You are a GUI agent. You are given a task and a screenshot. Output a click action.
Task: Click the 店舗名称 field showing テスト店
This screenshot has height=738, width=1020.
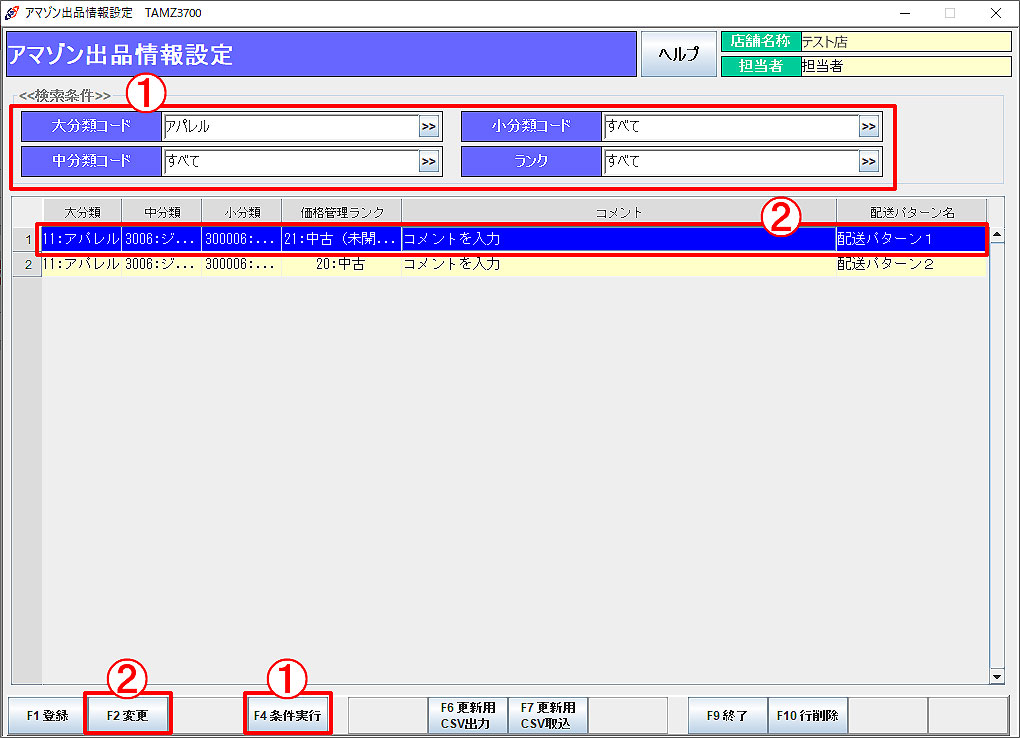pos(906,42)
